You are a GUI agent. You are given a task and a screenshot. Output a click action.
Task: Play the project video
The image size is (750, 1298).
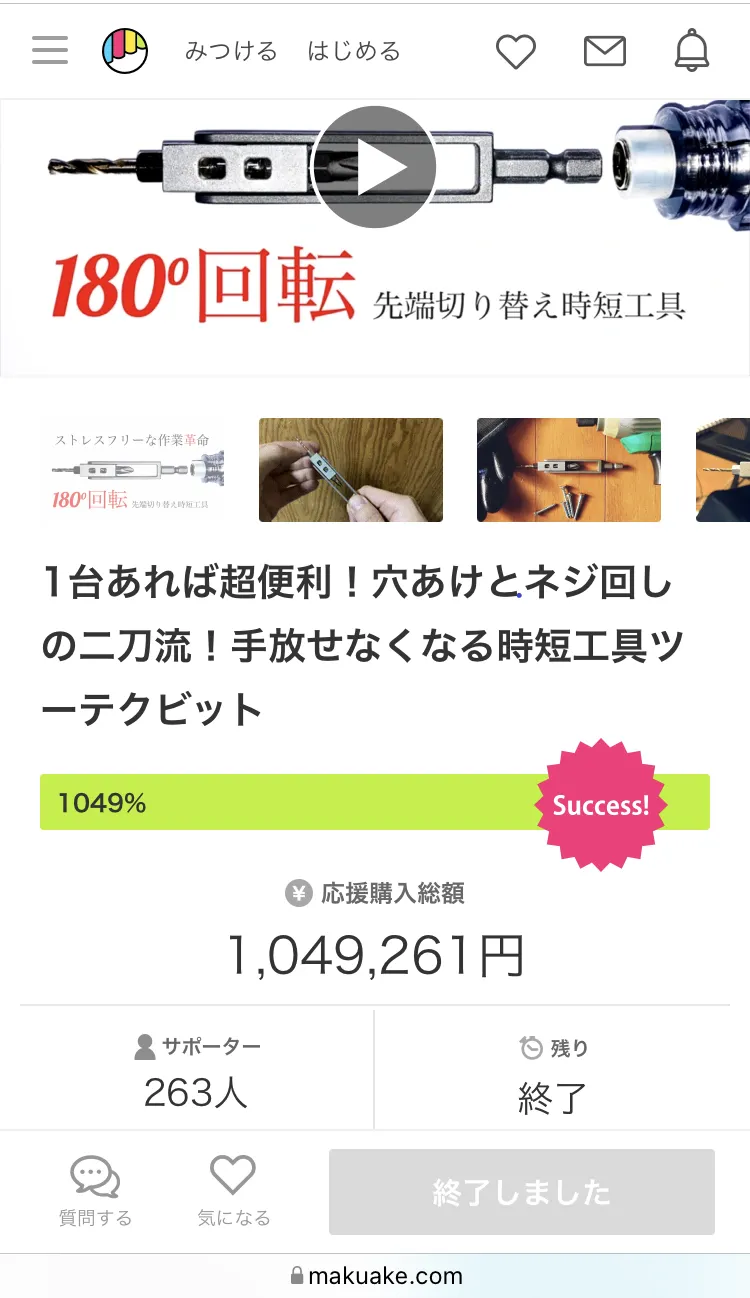click(x=375, y=167)
